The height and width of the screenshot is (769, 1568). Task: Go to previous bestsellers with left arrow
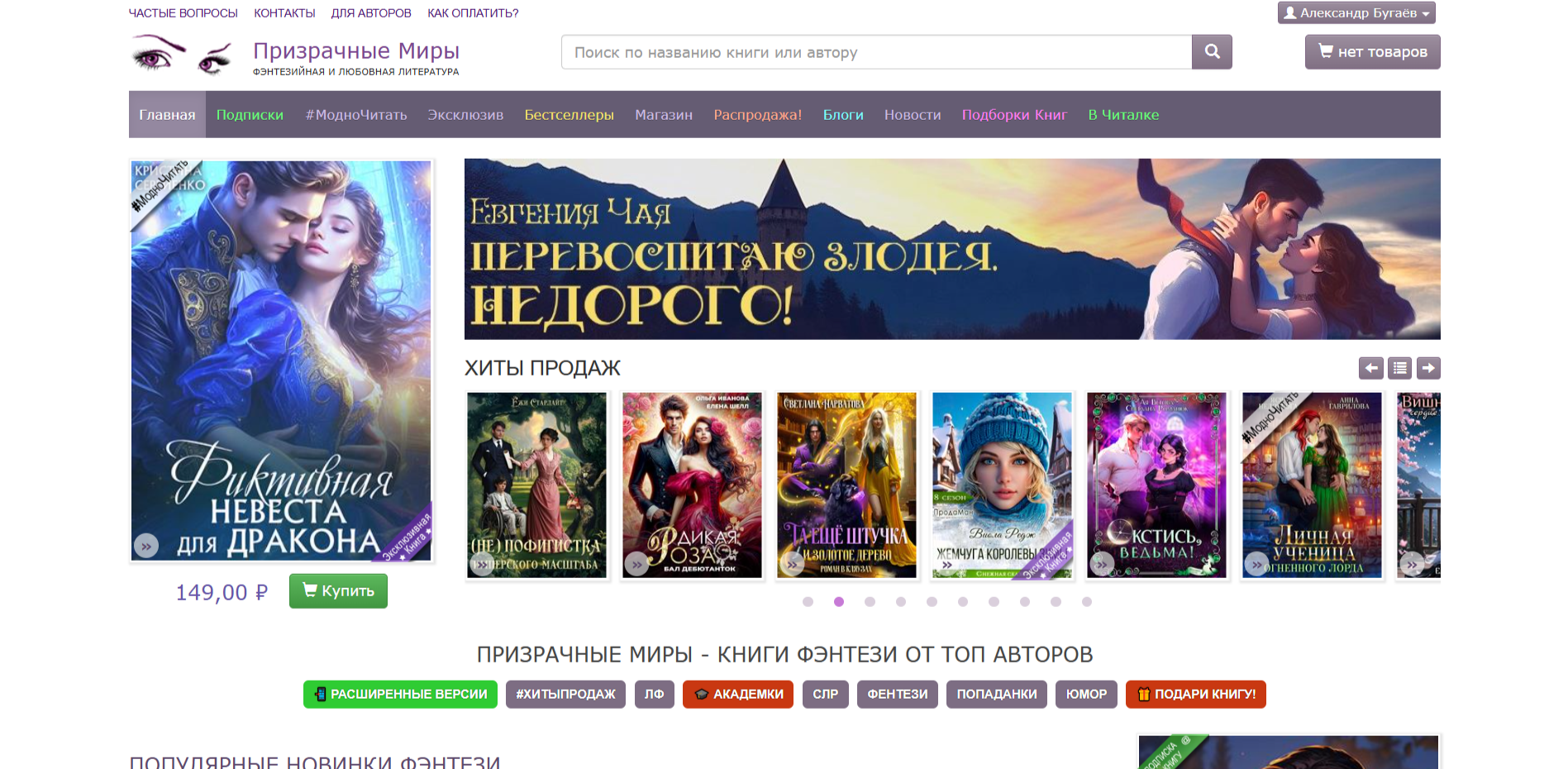[1370, 368]
